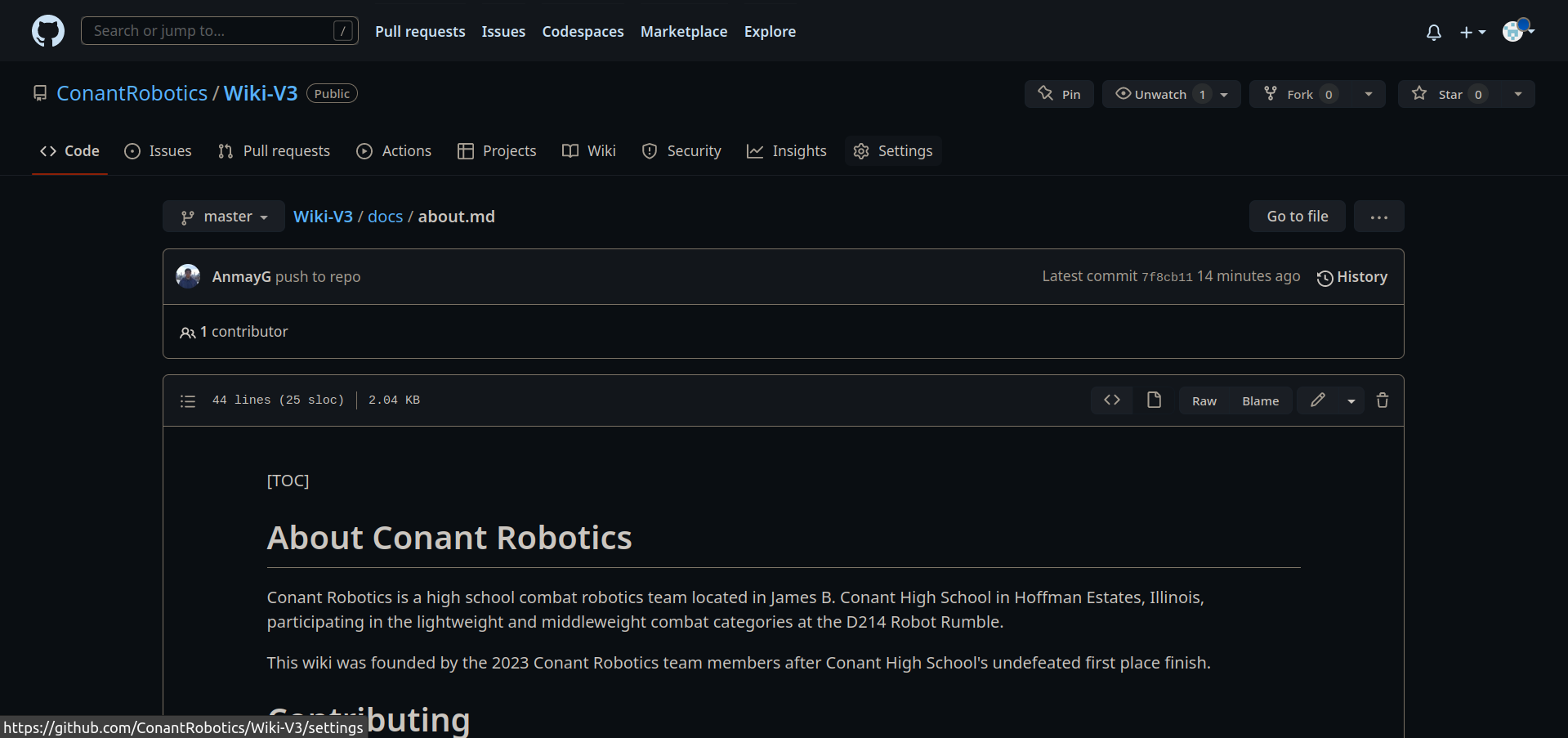This screenshot has width=1568, height=738.
Task: Display the source code view icon
Action: point(1111,400)
